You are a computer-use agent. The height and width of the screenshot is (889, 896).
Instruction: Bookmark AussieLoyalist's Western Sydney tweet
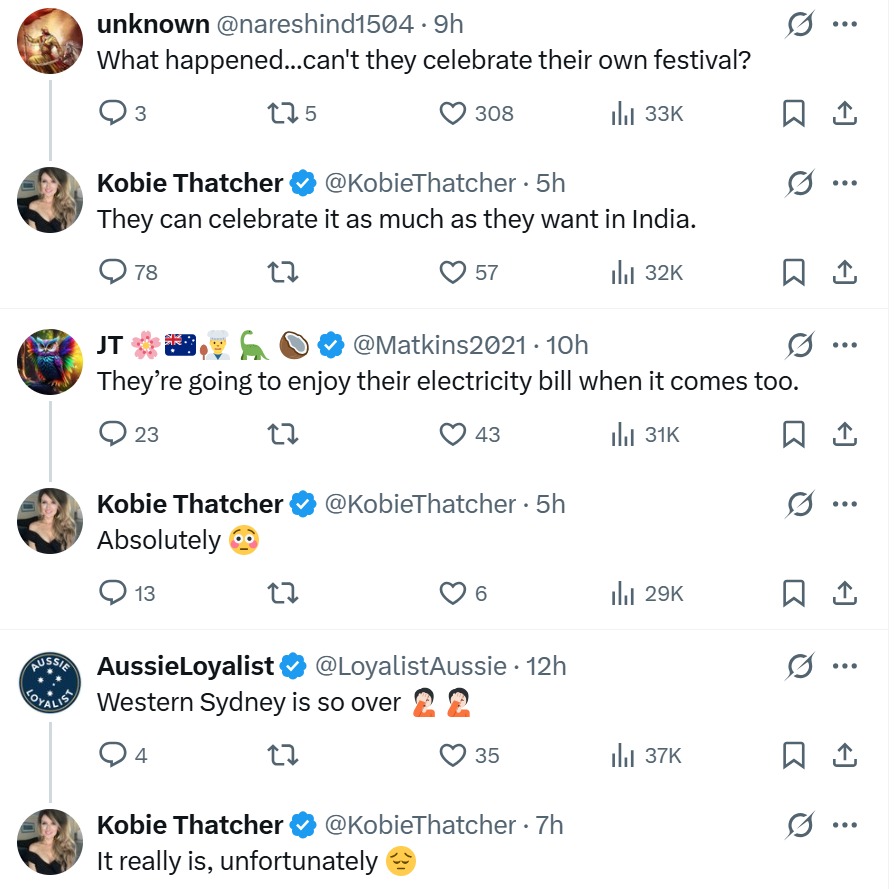point(793,755)
